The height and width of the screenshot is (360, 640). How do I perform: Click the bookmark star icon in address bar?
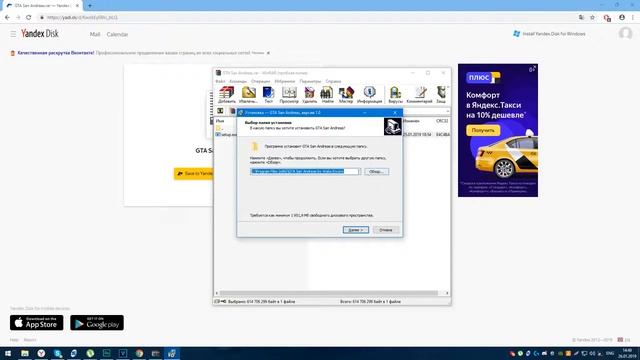[x=592, y=18]
